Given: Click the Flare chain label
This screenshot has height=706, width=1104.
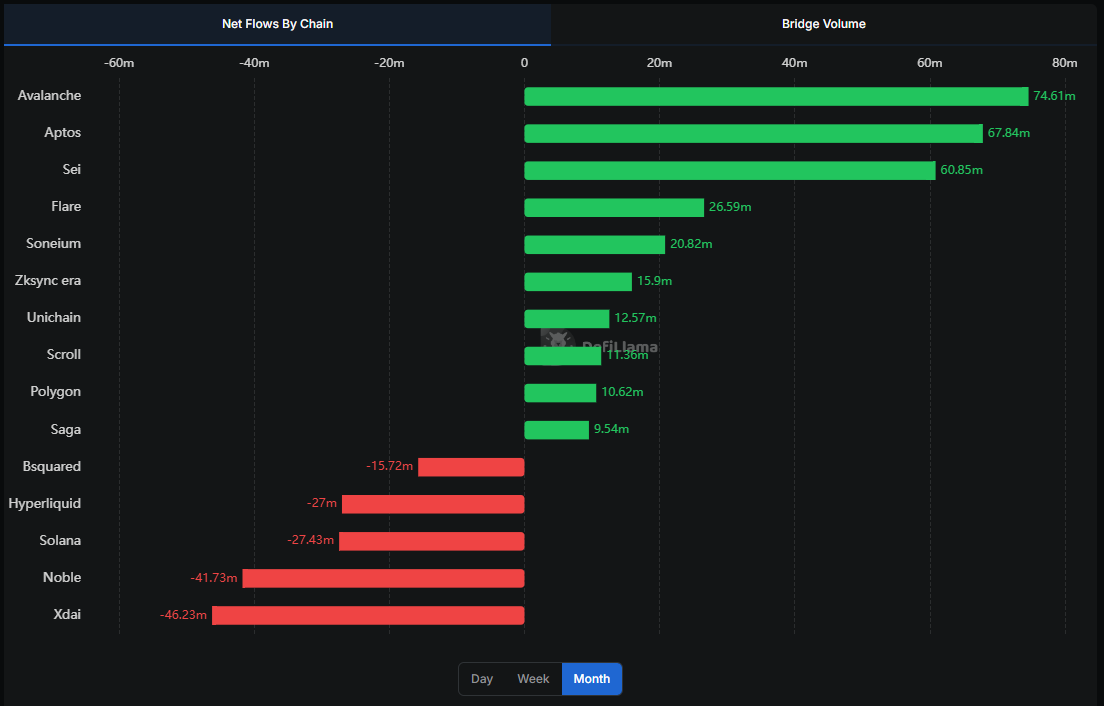Looking at the screenshot, I should 66,206.
